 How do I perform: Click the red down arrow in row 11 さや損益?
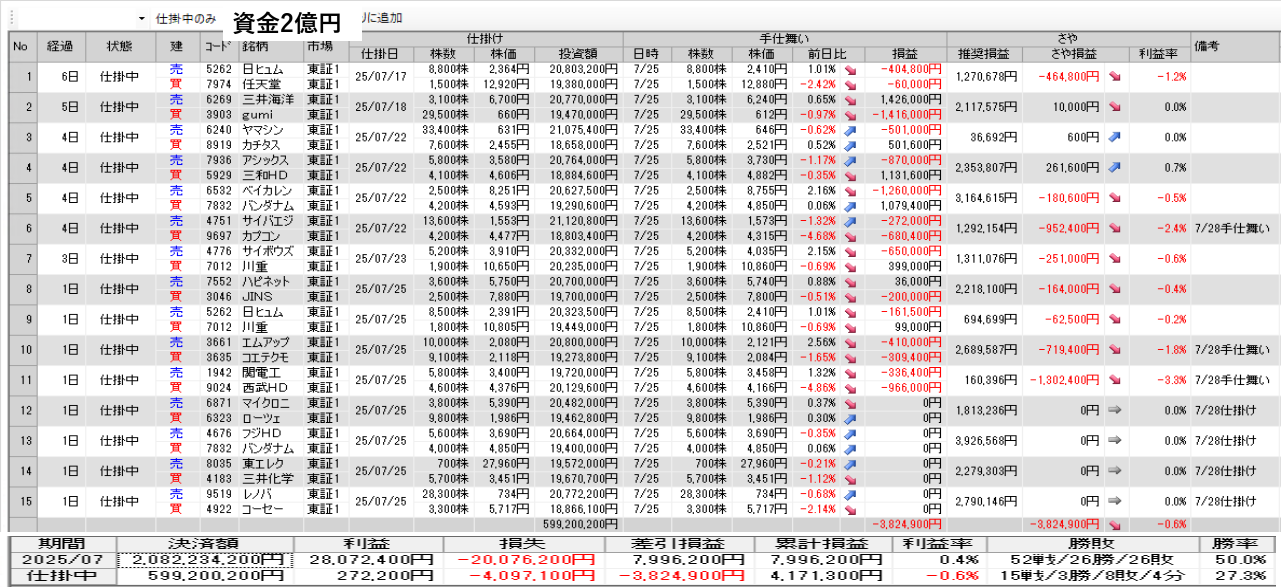[x=1115, y=380]
